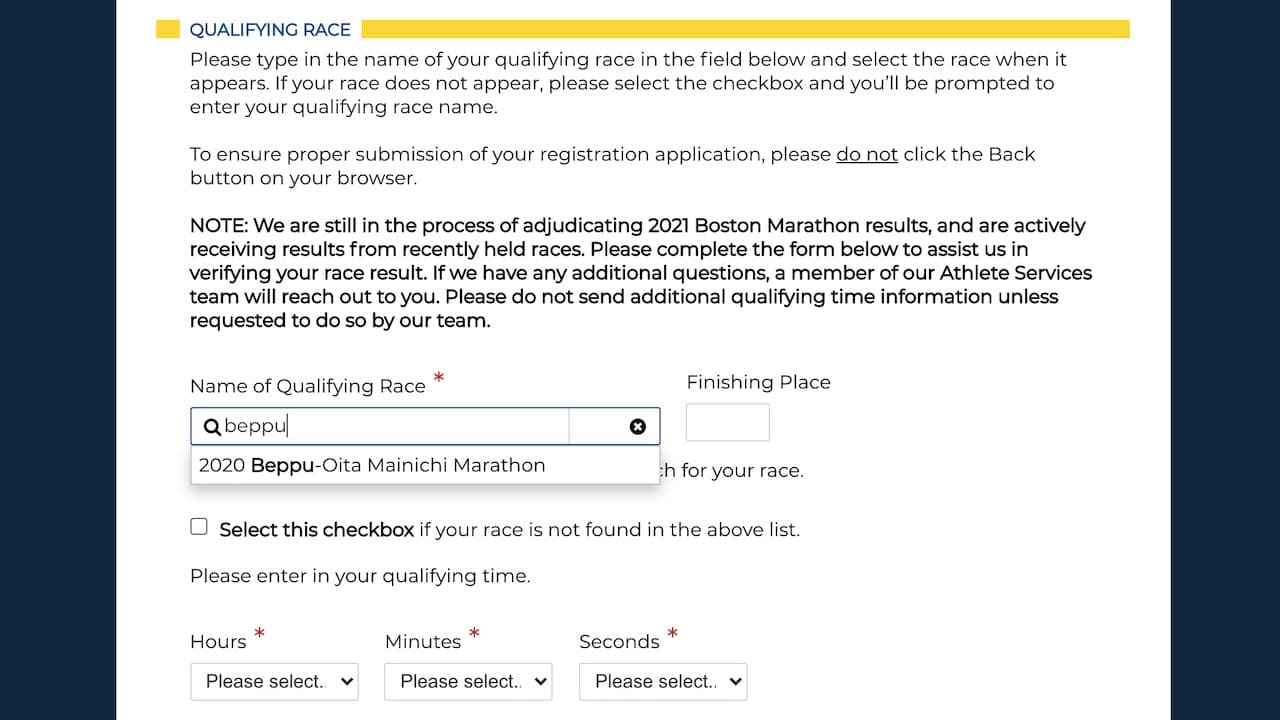Viewport: 1280px width, 720px height.
Task: Open the Minutes dropdown
Action: [468, 681]
